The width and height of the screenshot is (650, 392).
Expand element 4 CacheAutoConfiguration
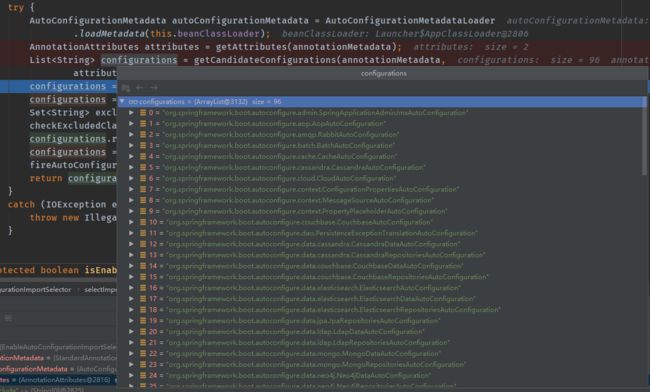click(131, 157)
